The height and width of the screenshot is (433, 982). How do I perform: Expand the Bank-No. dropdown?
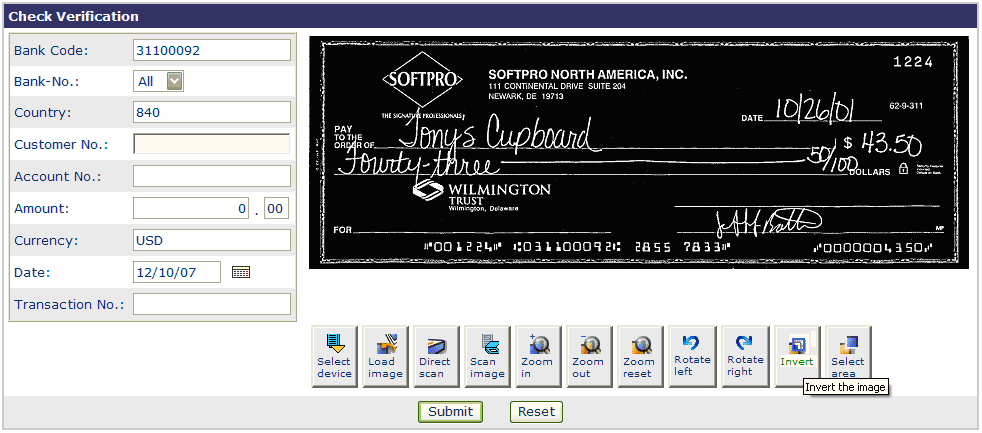pos(175,81)
